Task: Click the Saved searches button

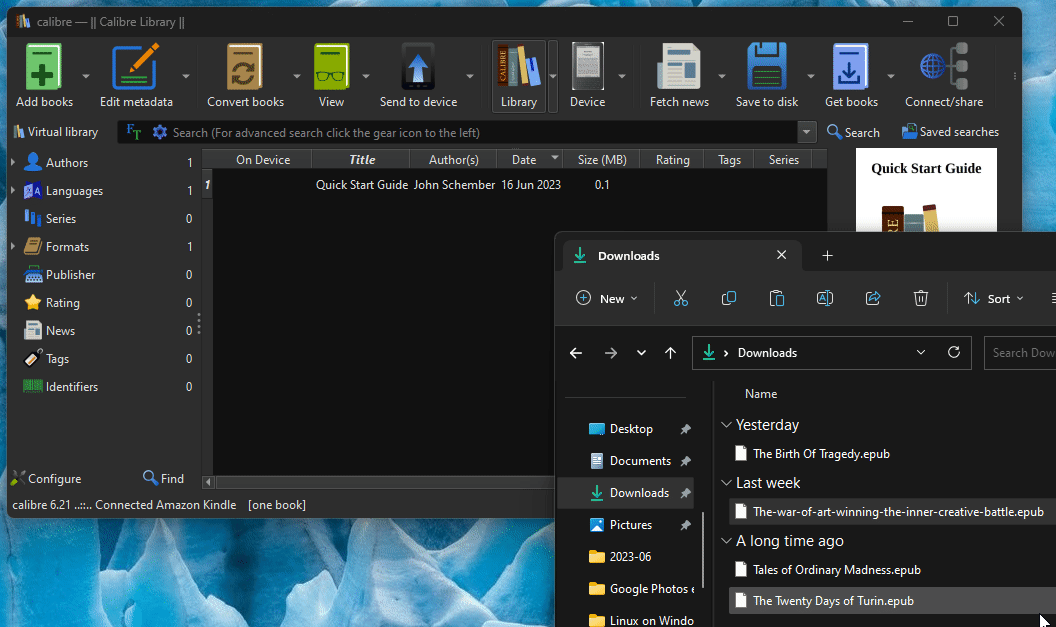Action: click(950, 132)
